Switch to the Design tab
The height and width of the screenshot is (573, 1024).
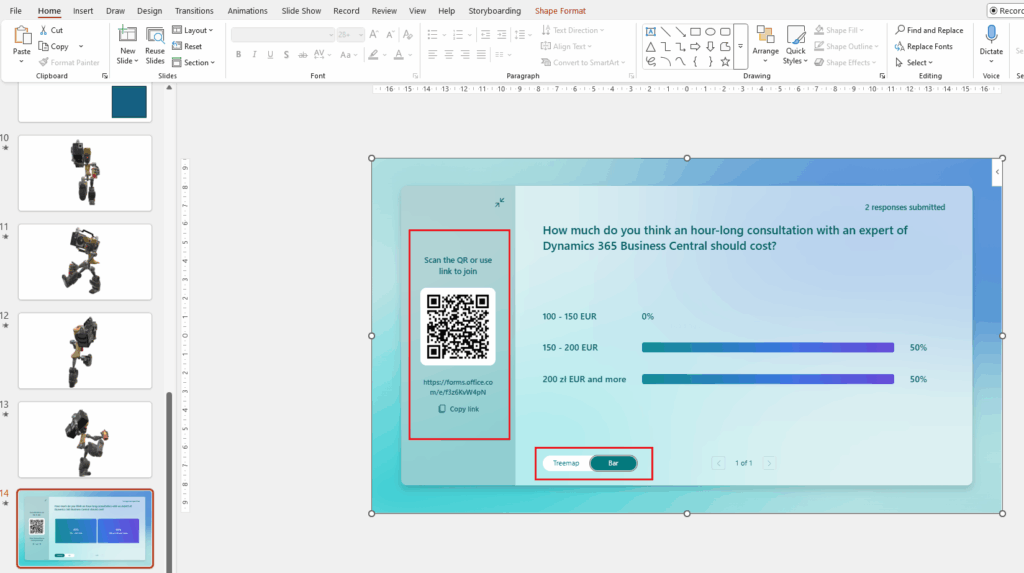tap(150, 11)
